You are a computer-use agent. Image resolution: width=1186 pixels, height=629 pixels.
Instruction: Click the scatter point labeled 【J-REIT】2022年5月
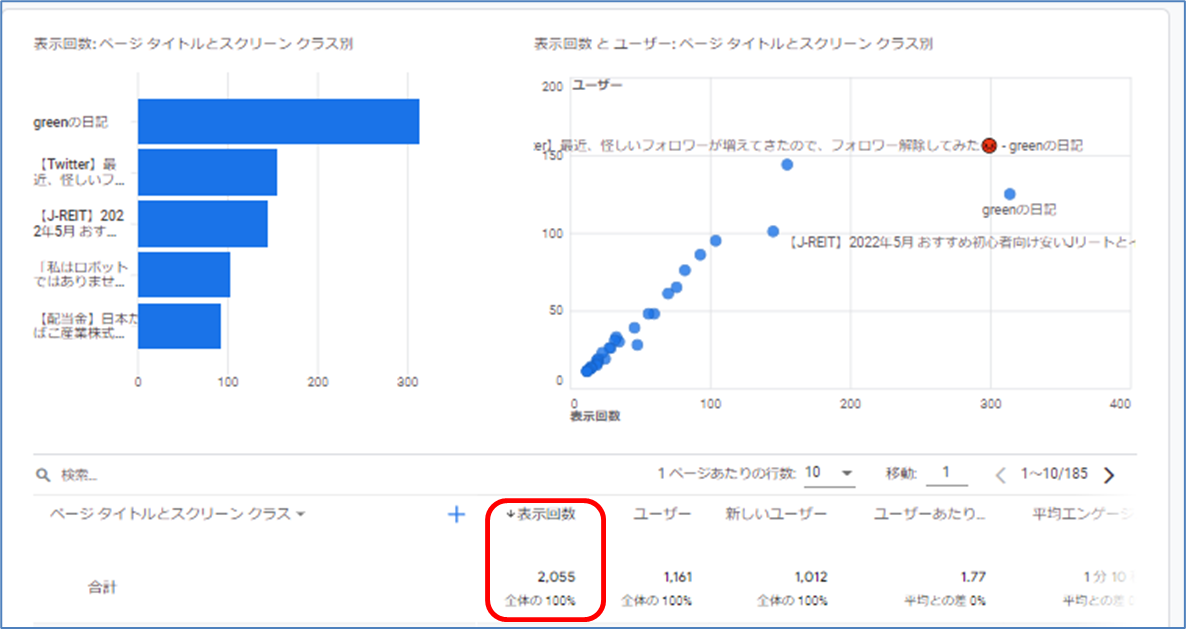coord(773,231)
